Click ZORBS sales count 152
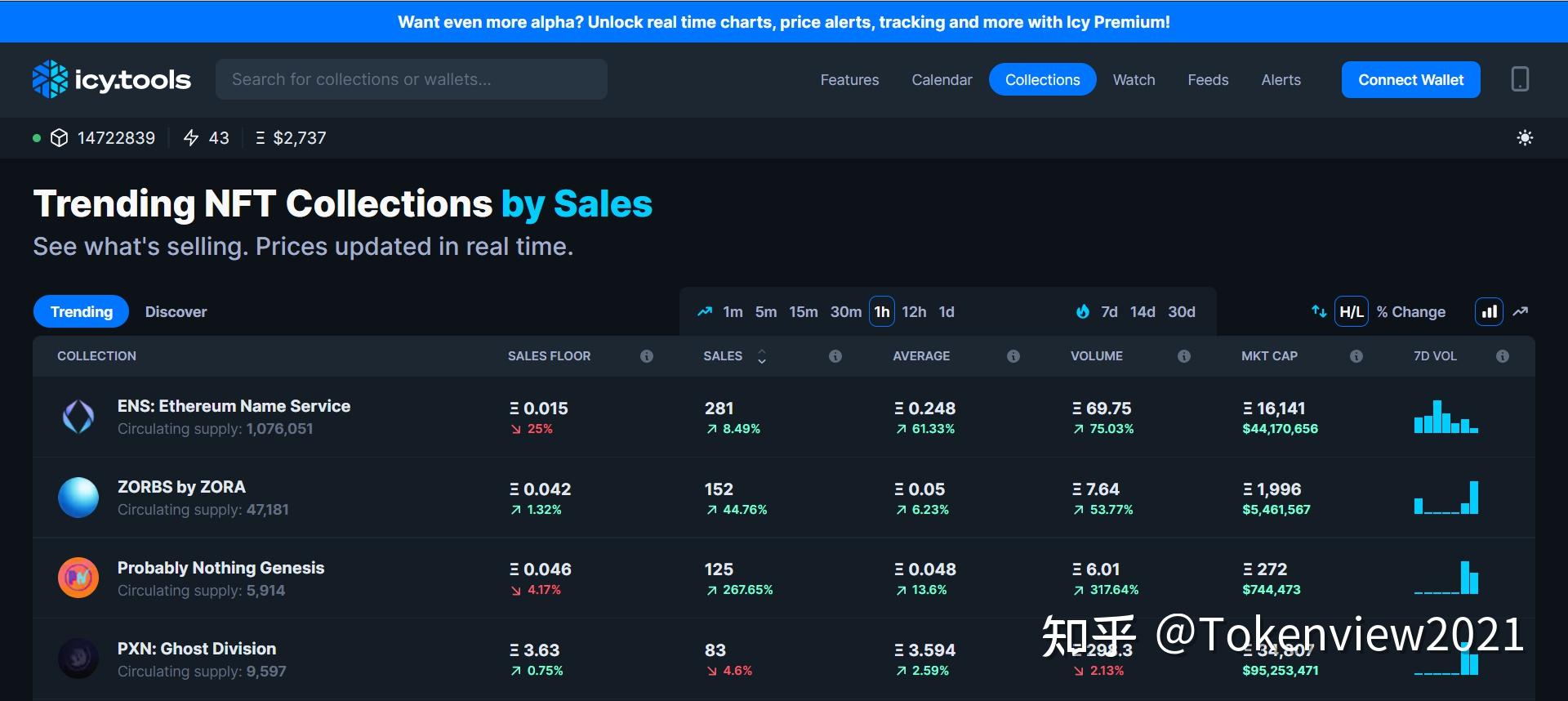 (x=719, y=489)
